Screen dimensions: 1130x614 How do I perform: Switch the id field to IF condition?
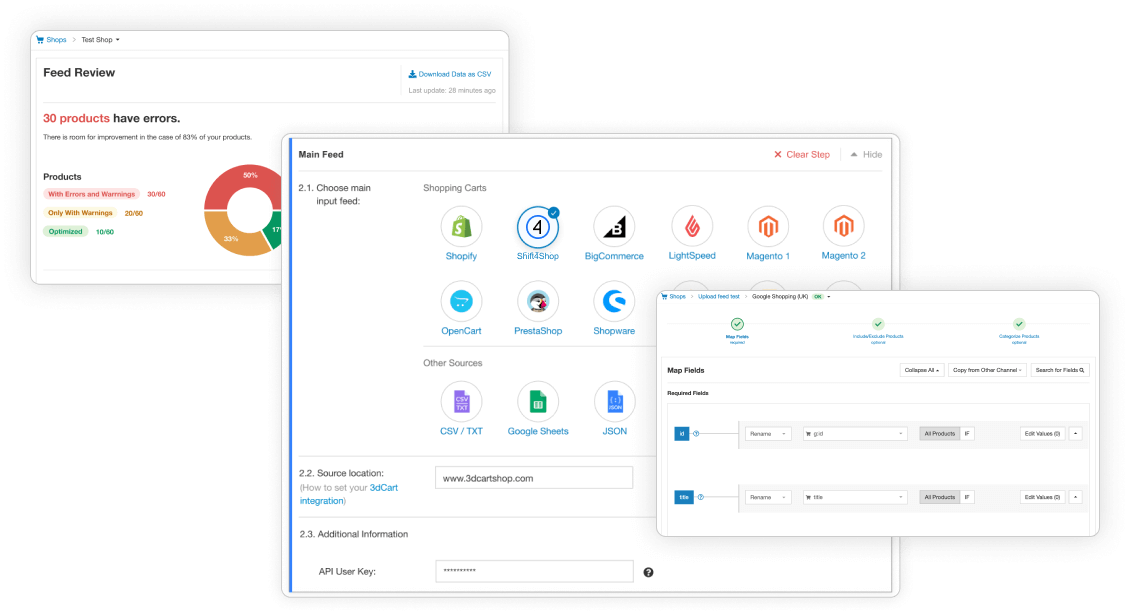click(967, 434)
